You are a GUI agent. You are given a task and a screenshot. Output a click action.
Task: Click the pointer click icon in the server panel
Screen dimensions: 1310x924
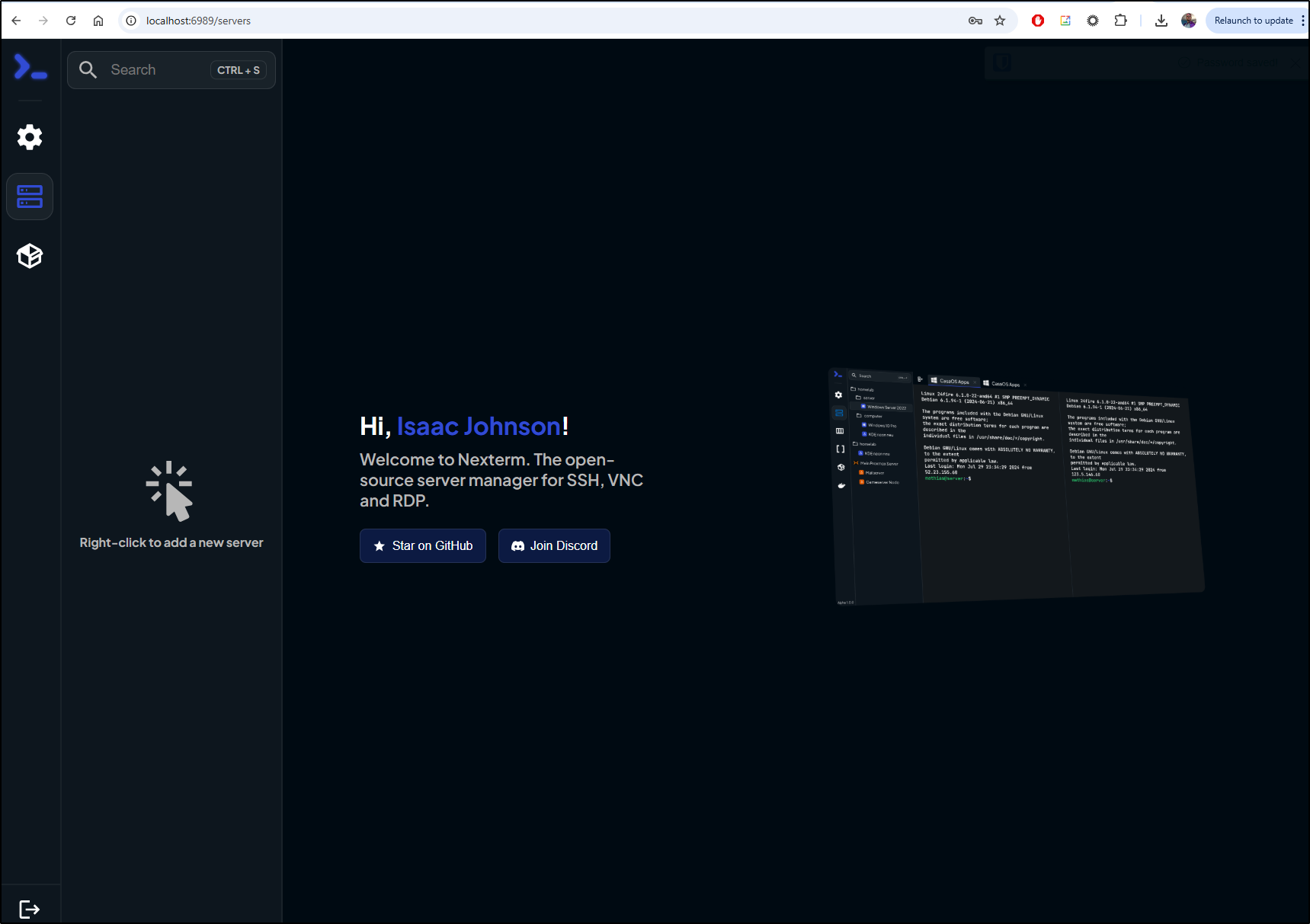tap(170, 491)
